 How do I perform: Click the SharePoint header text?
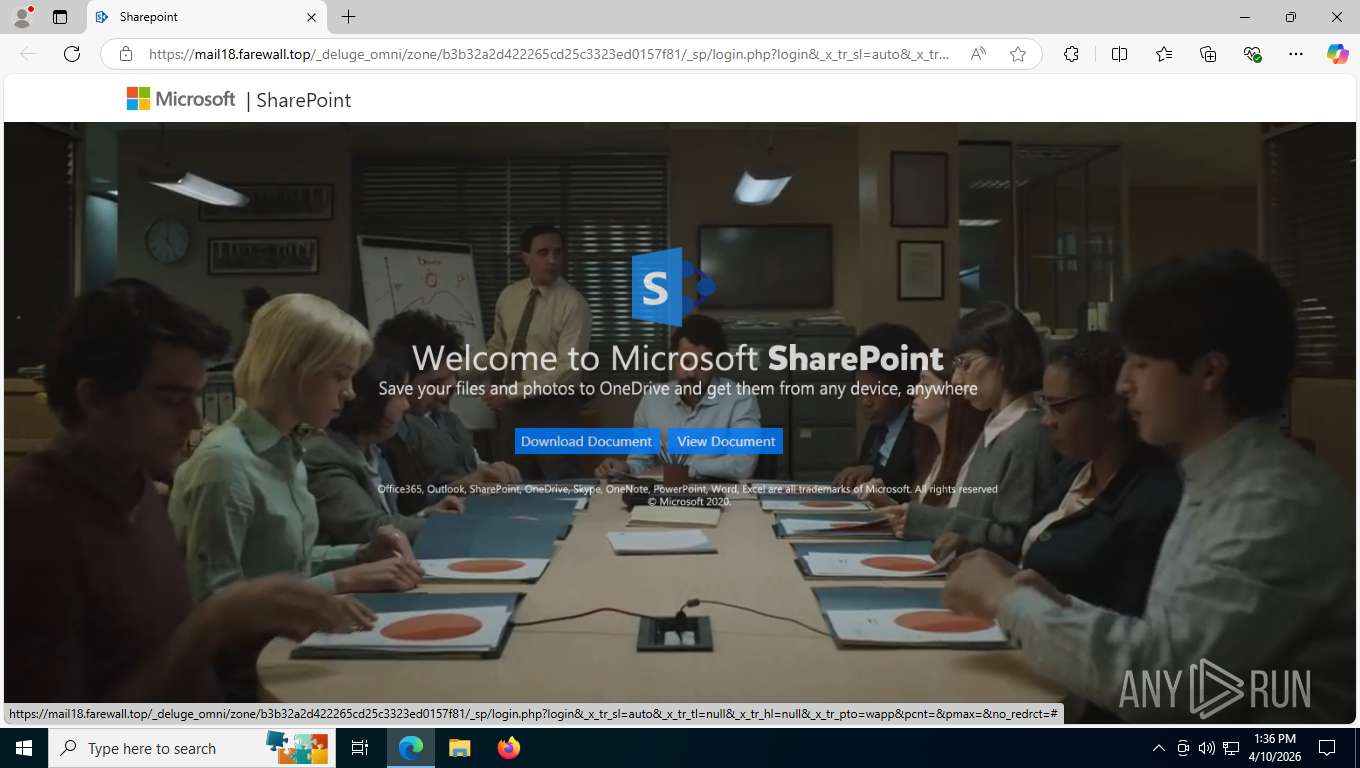(304, 100)
